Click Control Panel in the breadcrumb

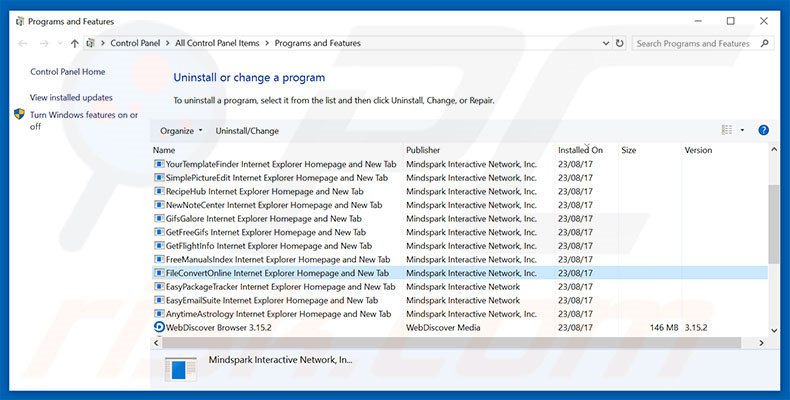[135, 43]
